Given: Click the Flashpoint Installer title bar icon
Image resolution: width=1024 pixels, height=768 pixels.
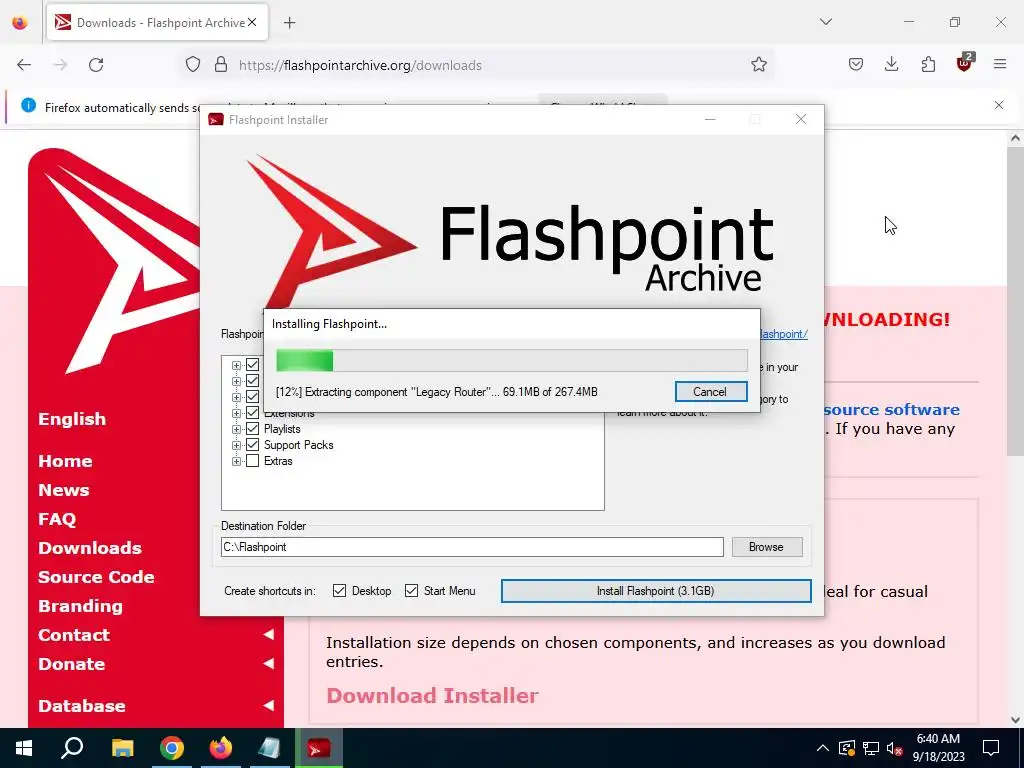Looking at the screenshot, I should (216, 120).
